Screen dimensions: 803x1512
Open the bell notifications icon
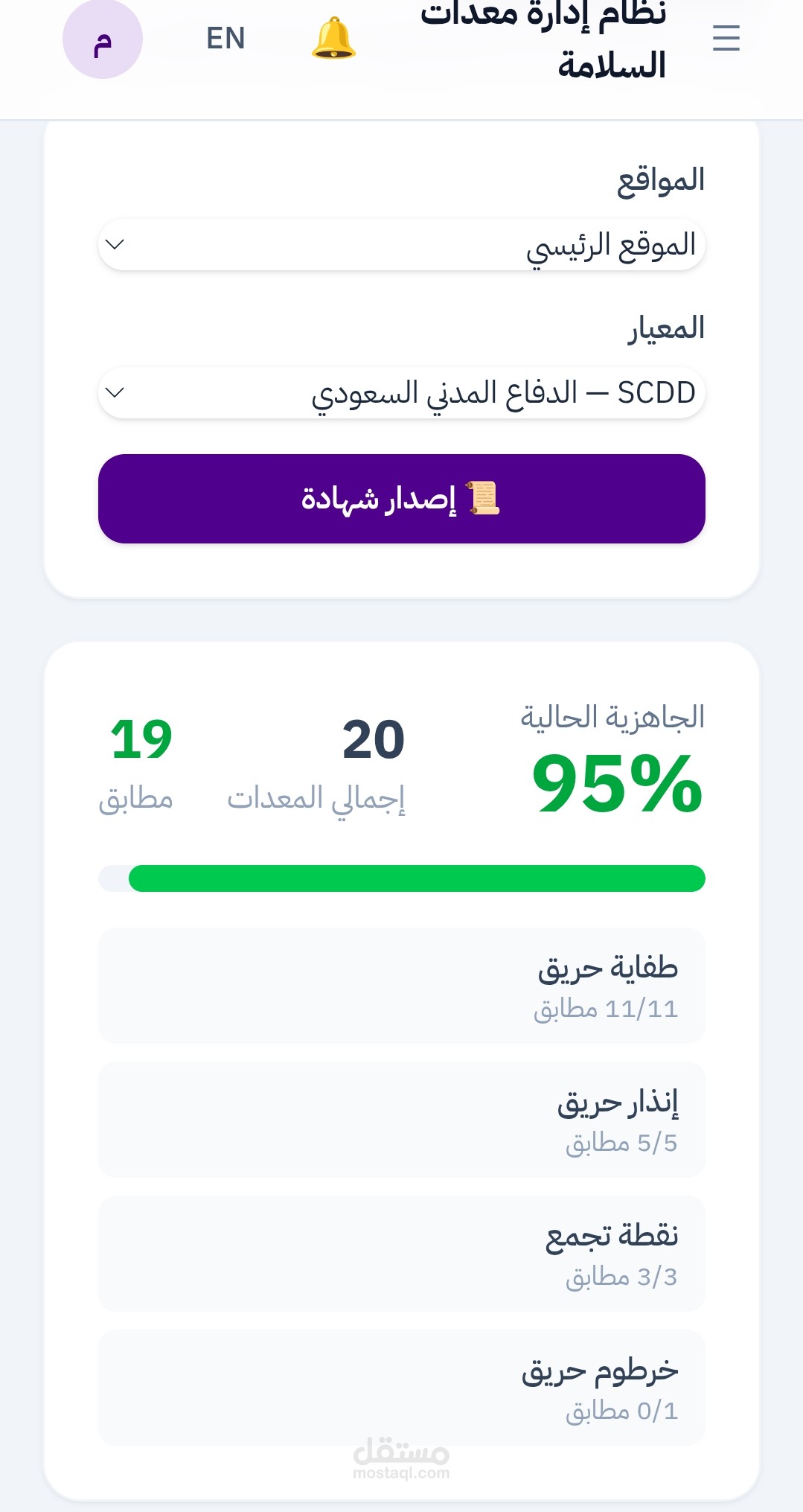pos(333,38)
